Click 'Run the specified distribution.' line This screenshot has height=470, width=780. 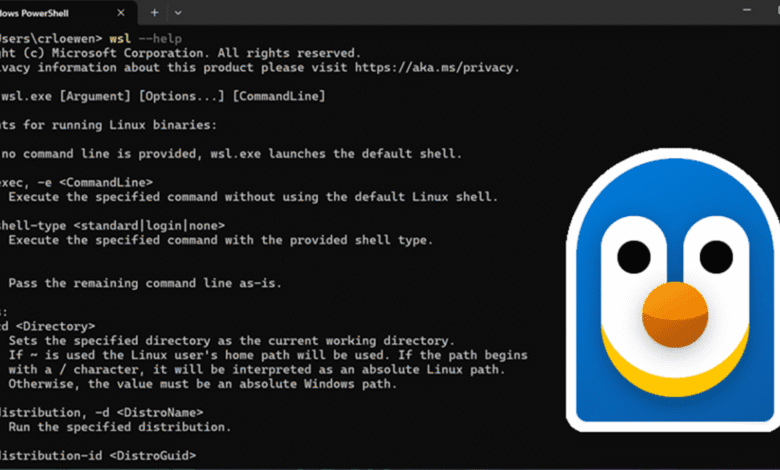pos(119,427)
